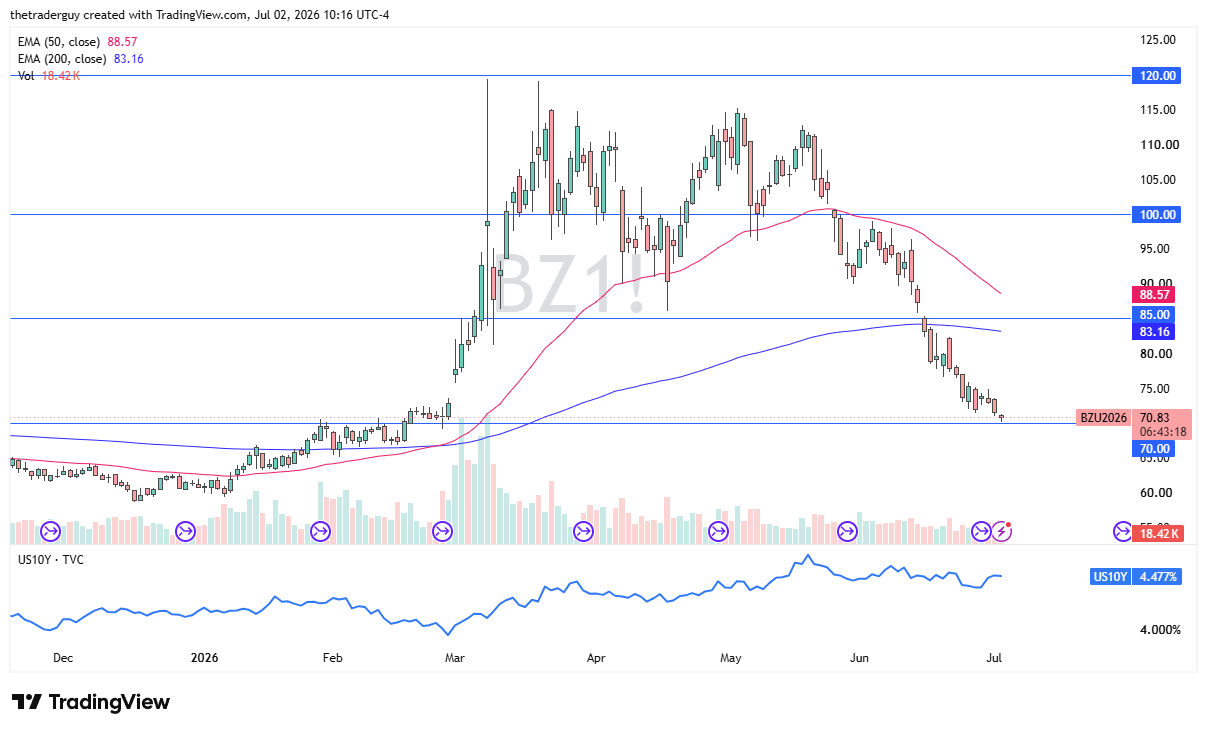Click Apr on the time axis
Image resolution: width=1207 pixels, height=732 pixels.
pyautogui.click(x=596, y=658)
